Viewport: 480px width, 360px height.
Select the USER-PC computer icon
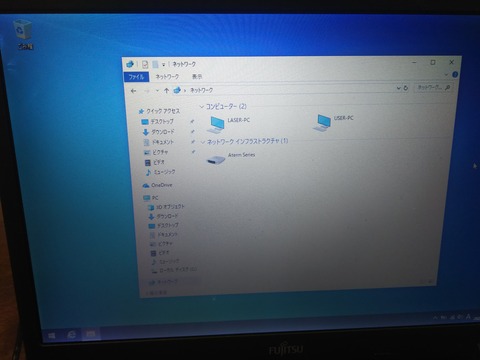[x=322, y=123]
